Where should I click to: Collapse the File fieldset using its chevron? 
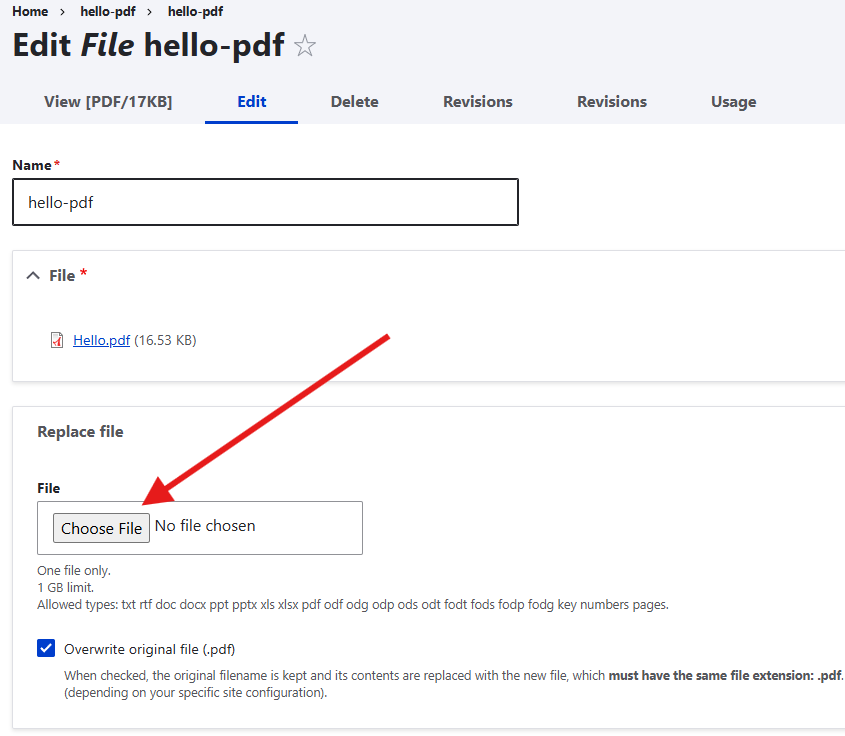32,275
